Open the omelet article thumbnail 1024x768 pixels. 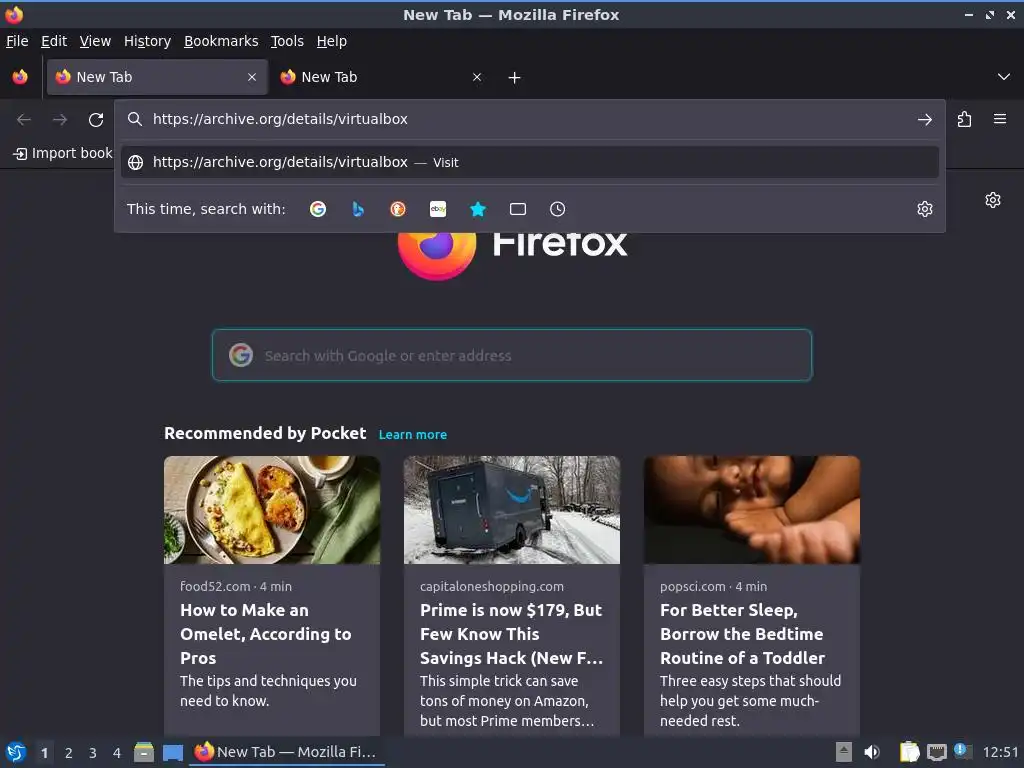coord(272,510)
